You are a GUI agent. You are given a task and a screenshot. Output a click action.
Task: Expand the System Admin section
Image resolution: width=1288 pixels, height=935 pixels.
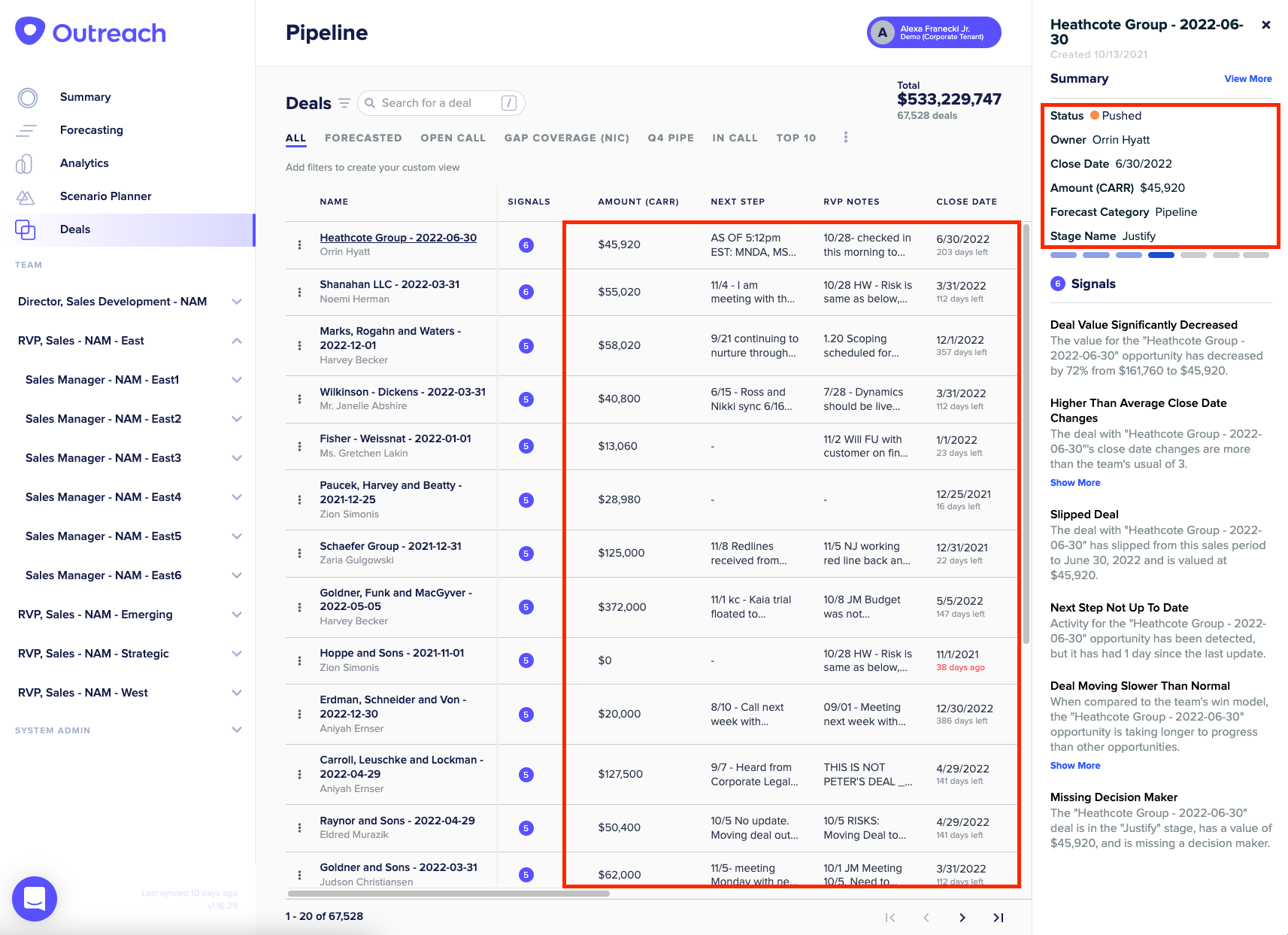coord(237,730)
